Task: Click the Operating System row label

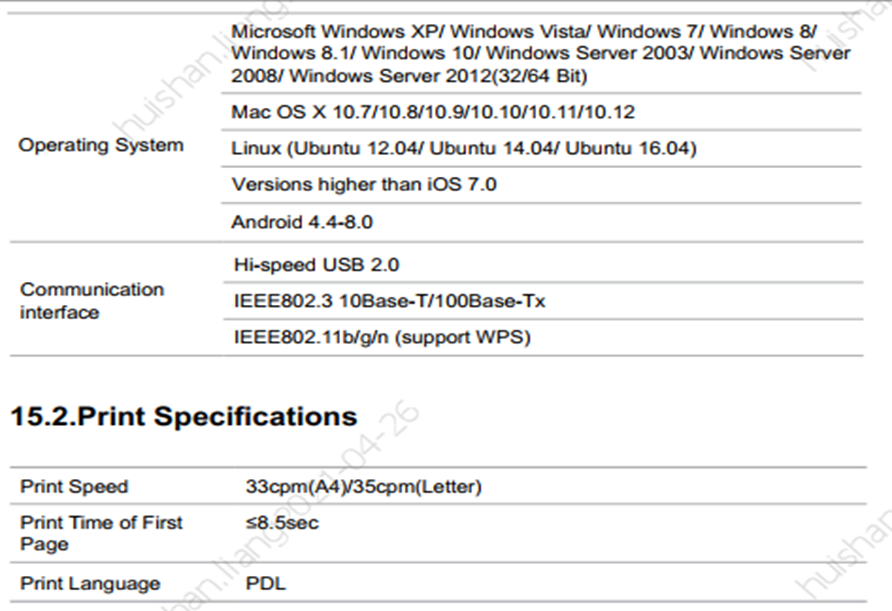Action: [x=101, y=145]
